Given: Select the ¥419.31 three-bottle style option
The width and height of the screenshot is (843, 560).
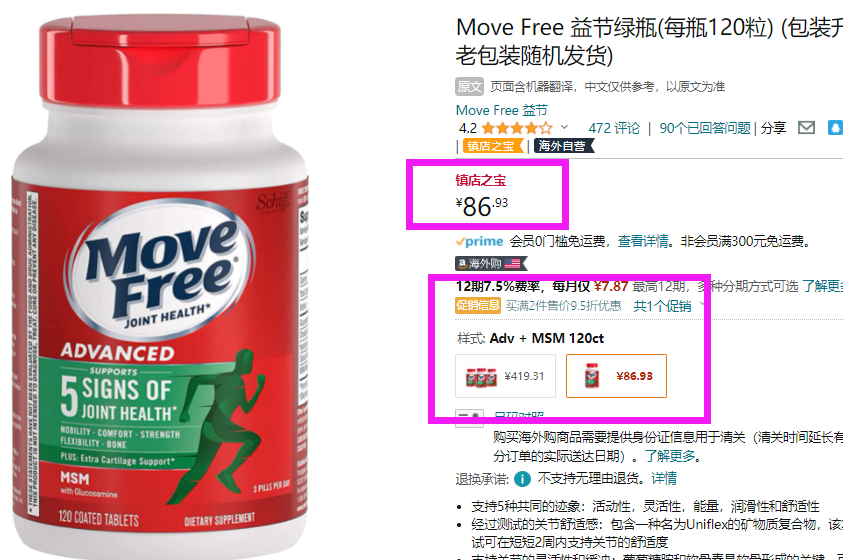Looking at the screenshot, I should [x=505, y=376].
